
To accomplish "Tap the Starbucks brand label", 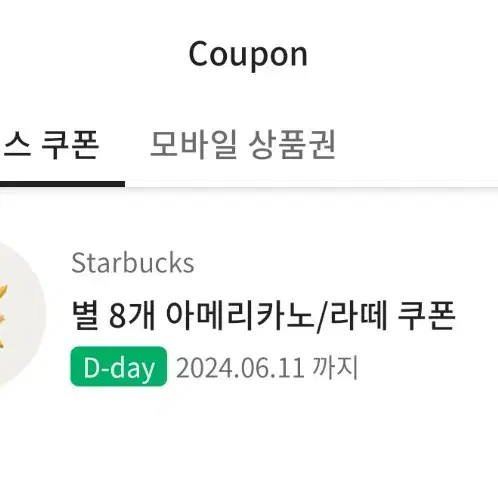I will point(133,263).
